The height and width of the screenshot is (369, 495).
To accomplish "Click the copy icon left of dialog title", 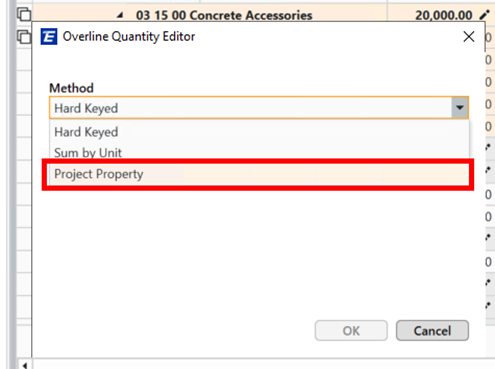I will tap(24, 37).
